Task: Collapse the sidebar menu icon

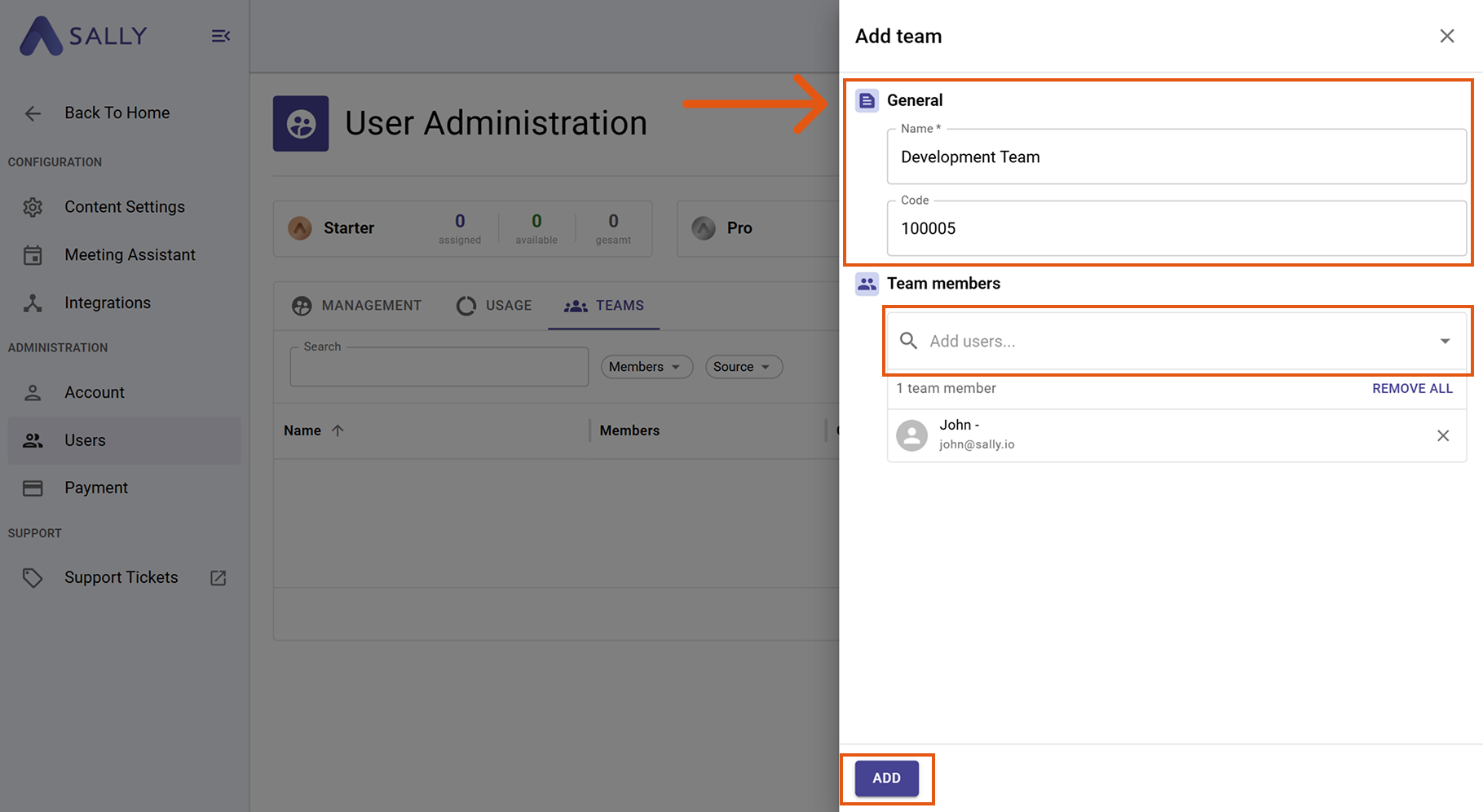Action: 220,36
